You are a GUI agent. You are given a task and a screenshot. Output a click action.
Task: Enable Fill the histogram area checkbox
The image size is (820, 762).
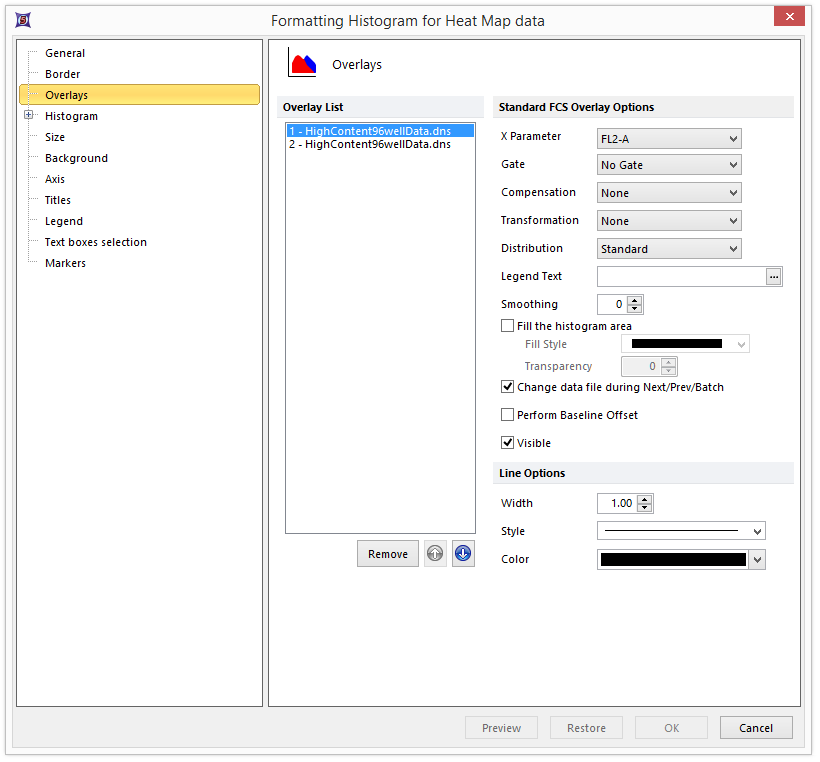tap(508, 326)
